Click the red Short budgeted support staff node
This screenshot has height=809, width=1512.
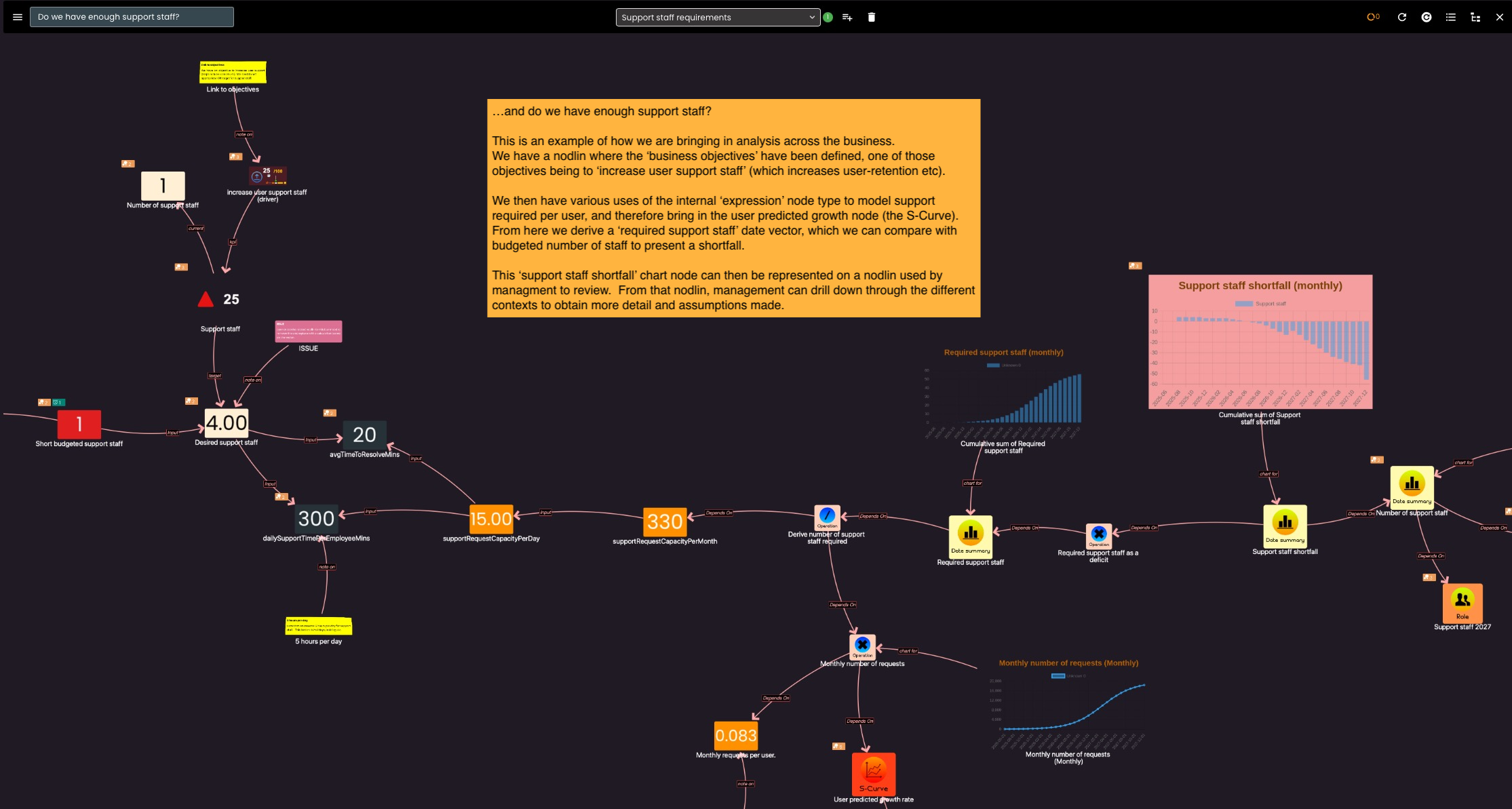point(79,425)
